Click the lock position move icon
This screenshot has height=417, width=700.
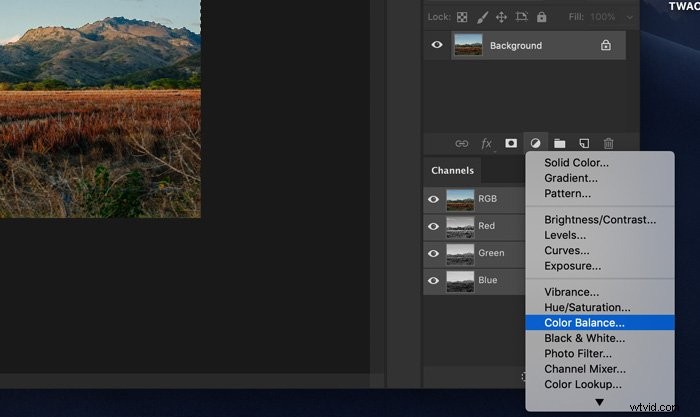(x=501, y=17)
